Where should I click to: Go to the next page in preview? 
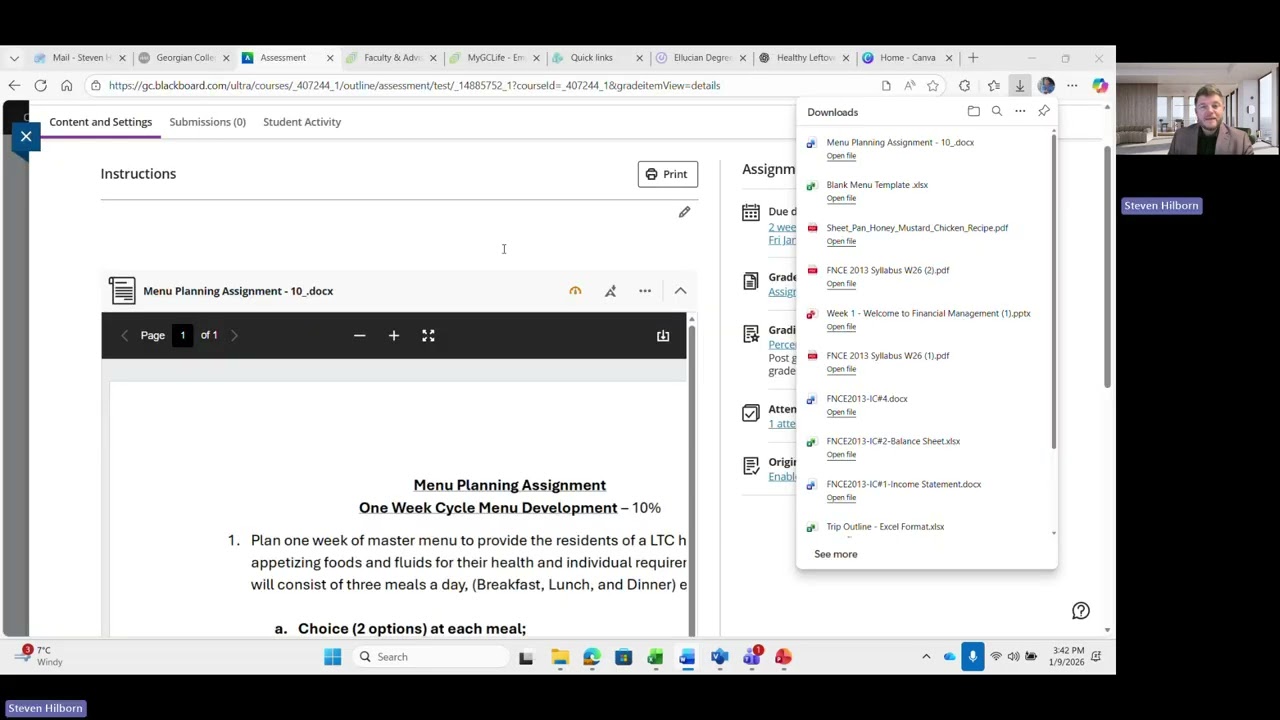(x=234, y=336)
